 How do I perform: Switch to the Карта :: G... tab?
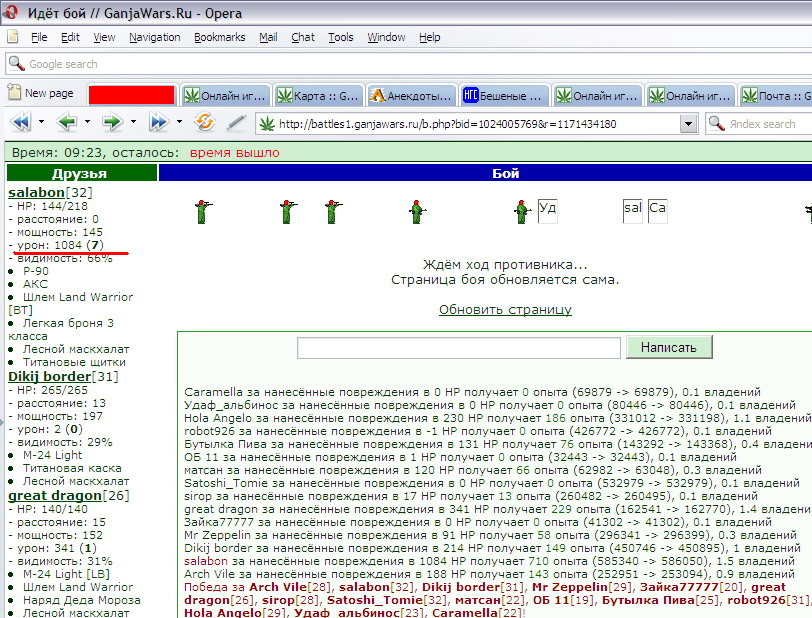click(x=317, y=95)
